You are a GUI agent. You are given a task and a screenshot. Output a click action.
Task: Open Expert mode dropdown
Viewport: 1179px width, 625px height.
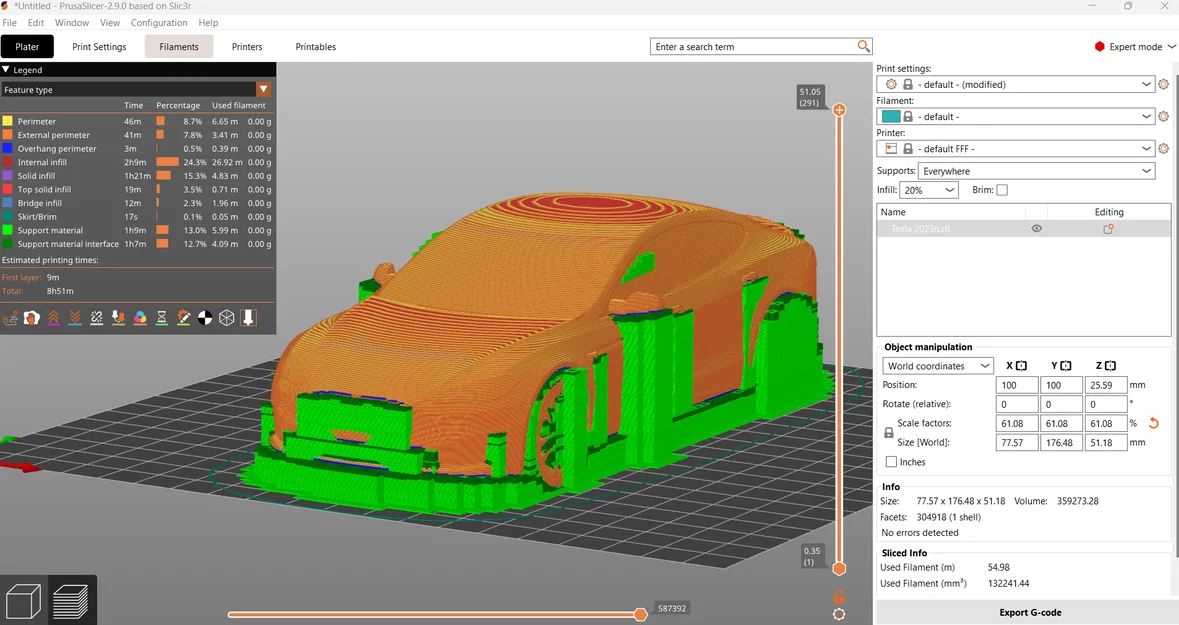click(x=1135, y=47)
